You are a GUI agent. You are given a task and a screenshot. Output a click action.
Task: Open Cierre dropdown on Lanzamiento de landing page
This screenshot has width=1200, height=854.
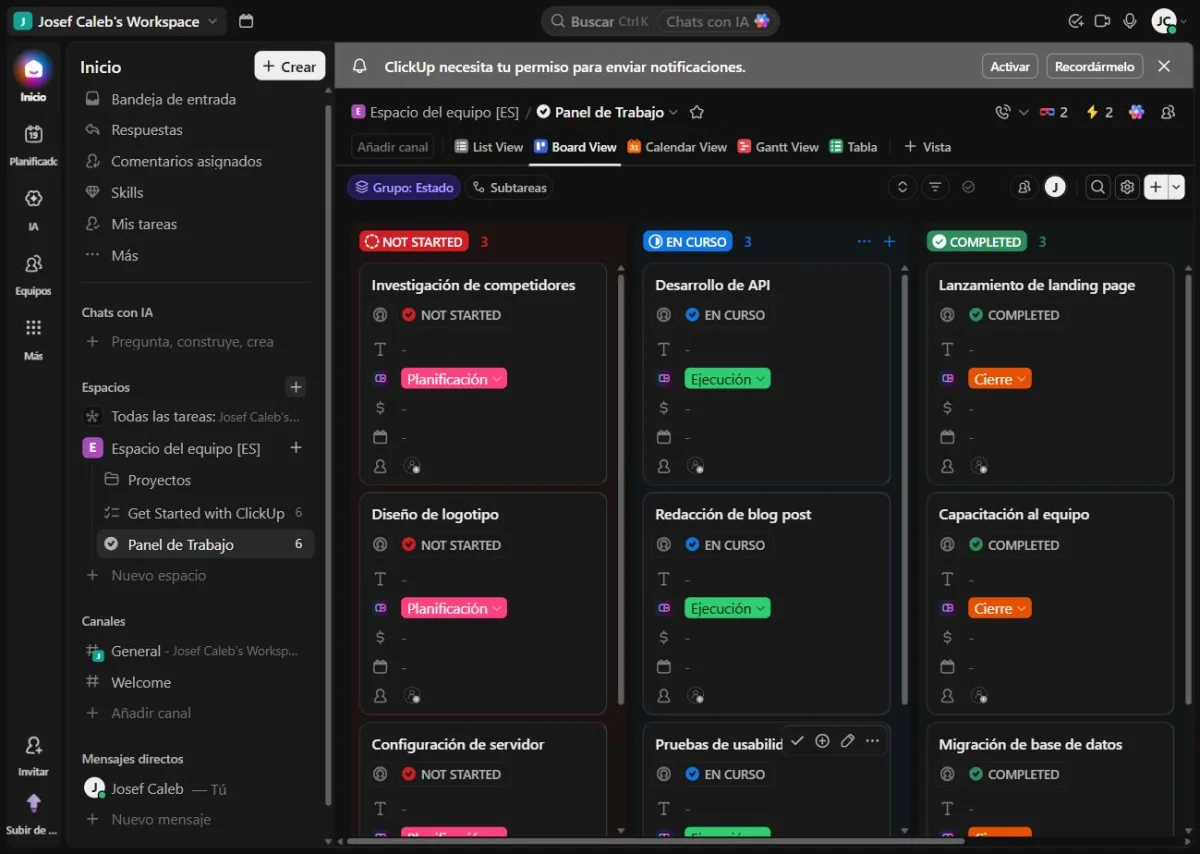[999, 379]
